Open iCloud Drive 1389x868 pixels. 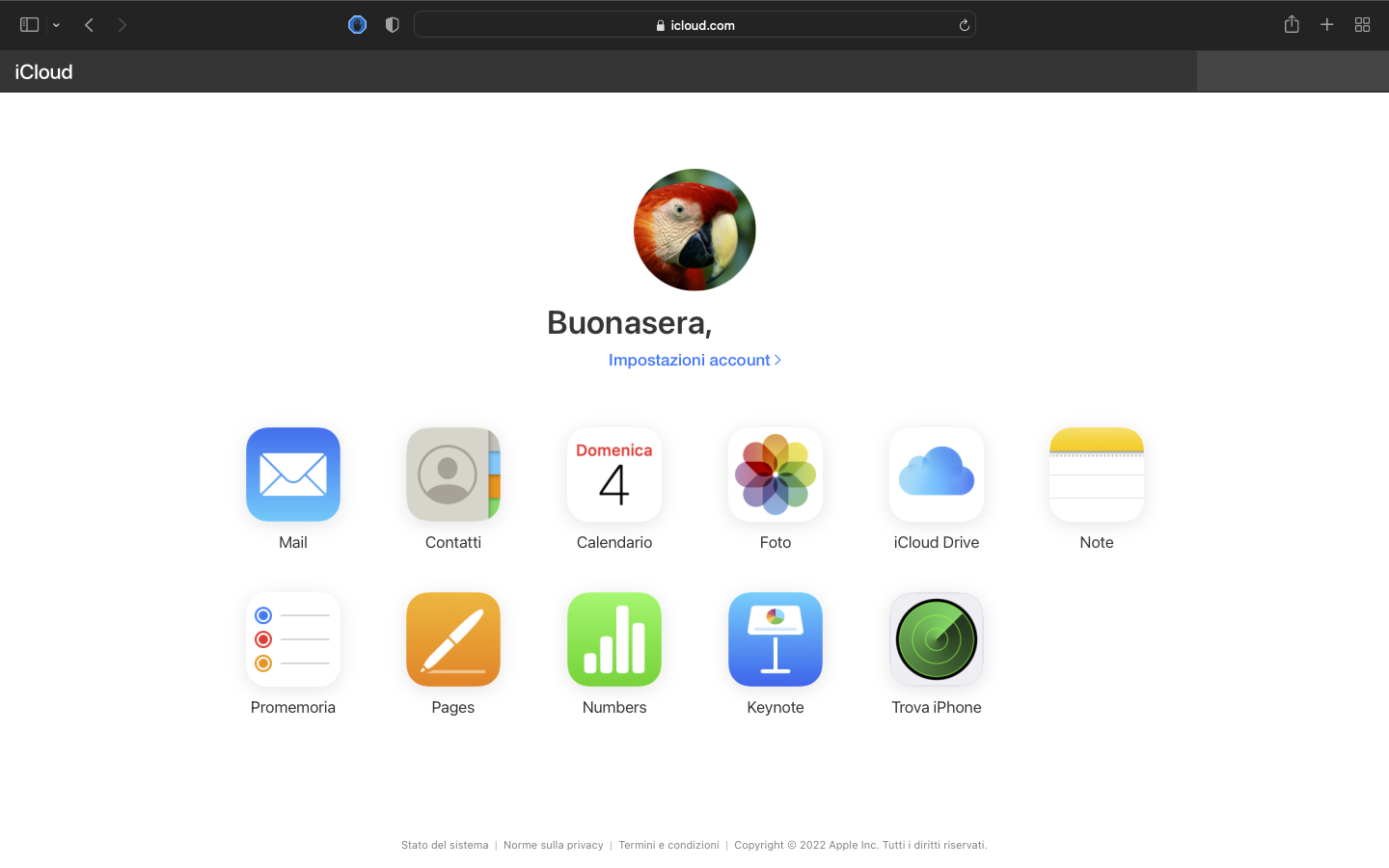(936, 475)
